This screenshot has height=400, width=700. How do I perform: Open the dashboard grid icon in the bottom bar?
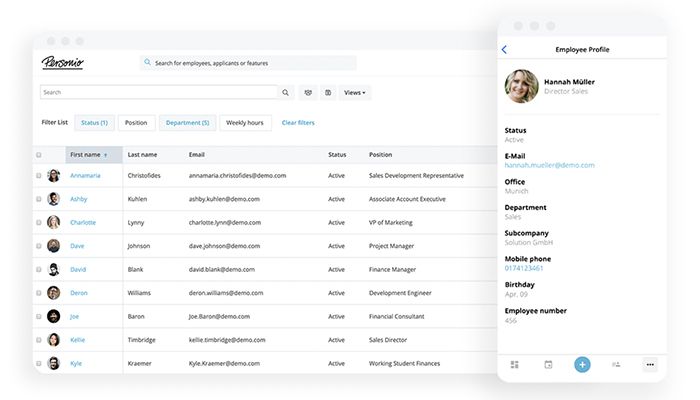pyautogui.click(x=514, y=365)
